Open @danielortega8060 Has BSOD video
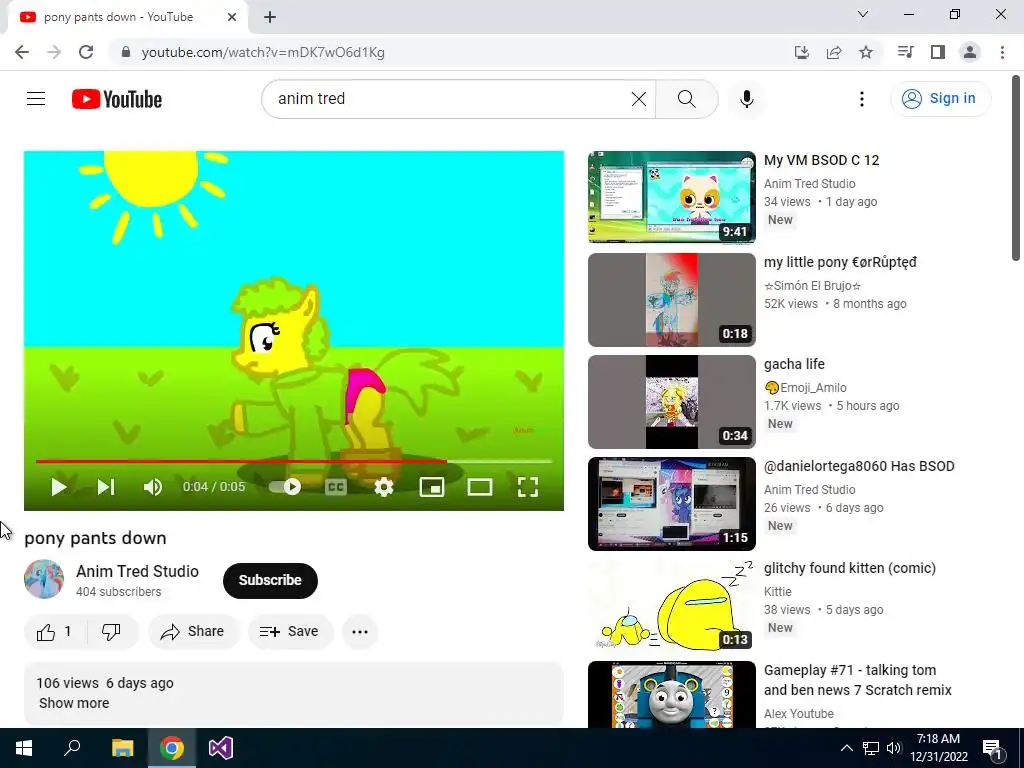This screenshot has width=1024, height=768. click(859, 466)
